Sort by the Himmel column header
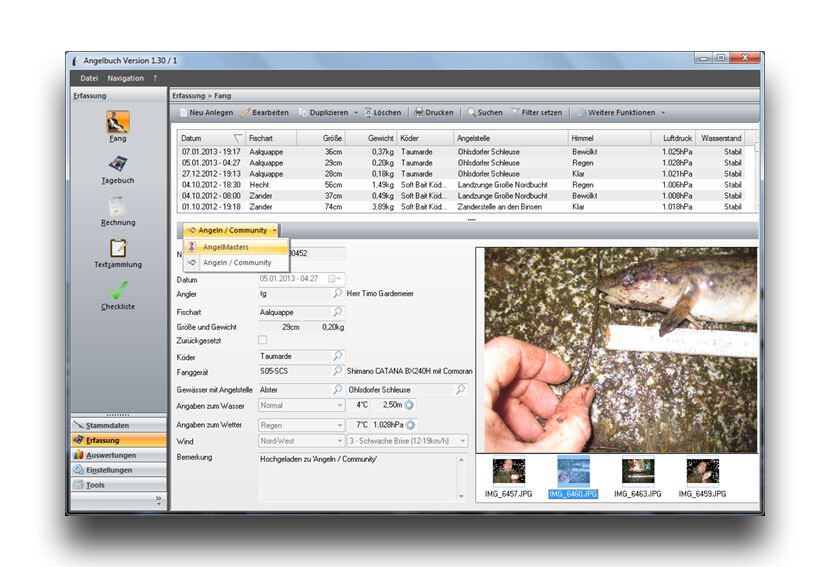Image resolution: width=831 pixels, height=567 pixels. pyautogui.click(x=609, y=138)
